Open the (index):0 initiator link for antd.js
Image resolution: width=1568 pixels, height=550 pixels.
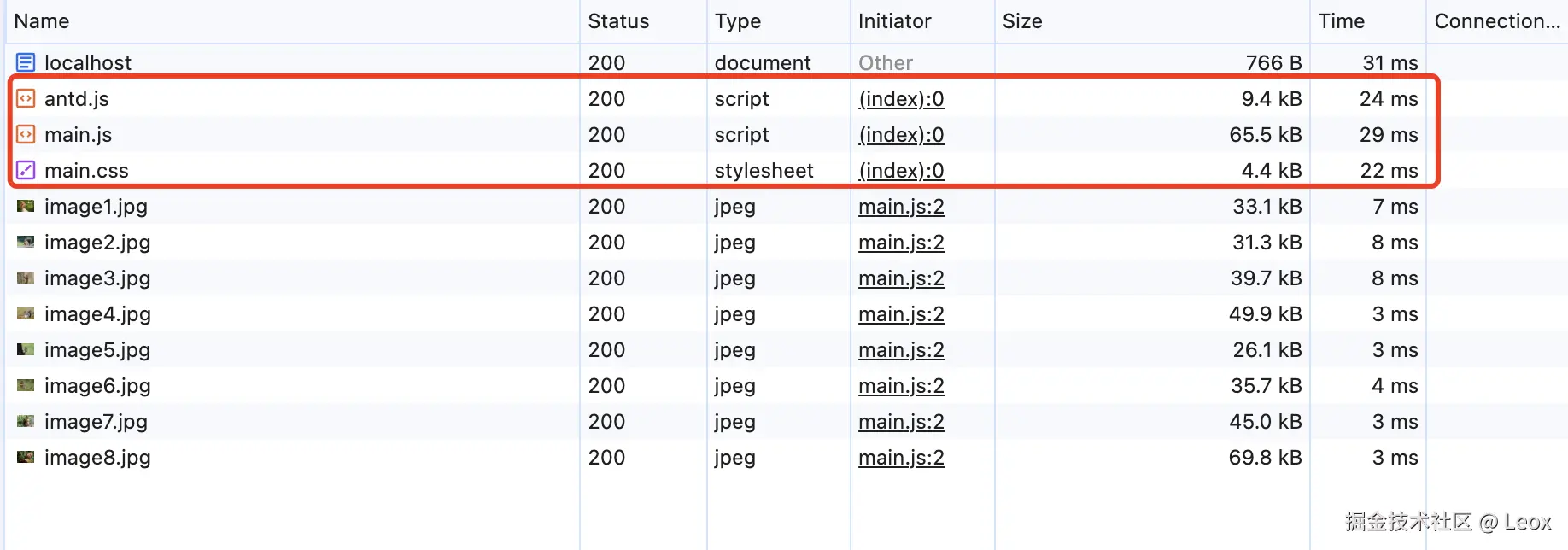[x=901, y=99]
